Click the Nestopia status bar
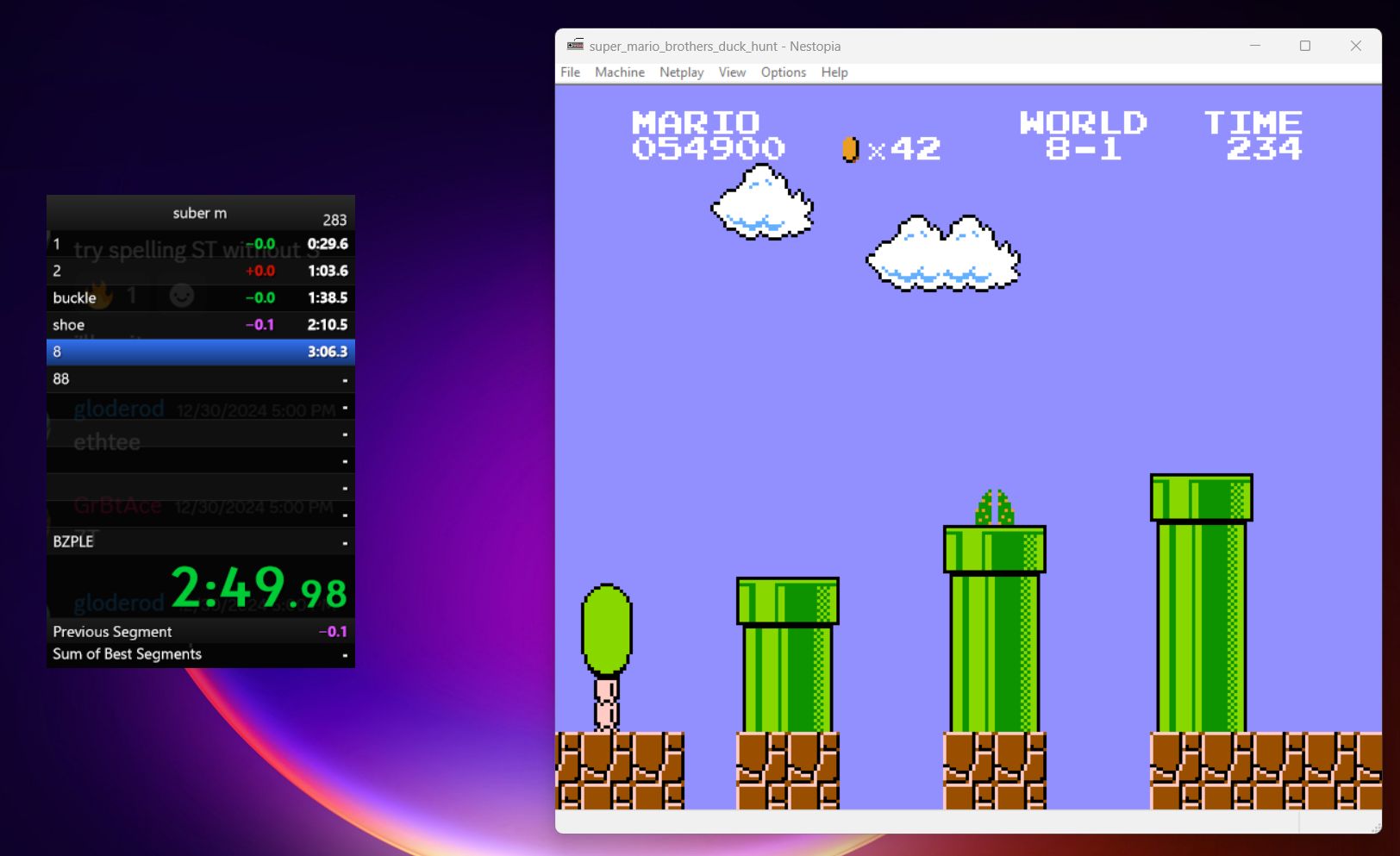1400x856 pixels. 968,822
